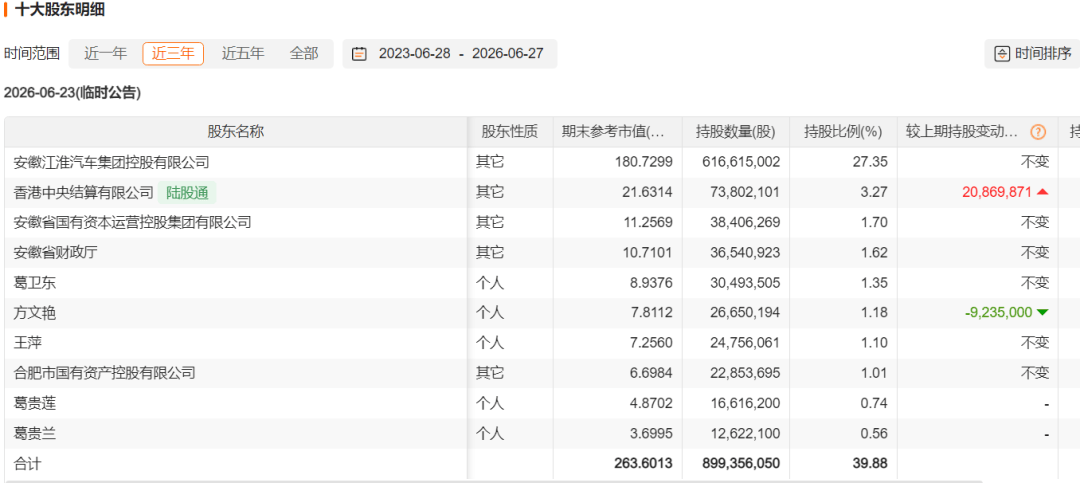This screenshot has width=1080, height=483.
Task: Click the 陆股通 tag badge
Action: point(187,193)
